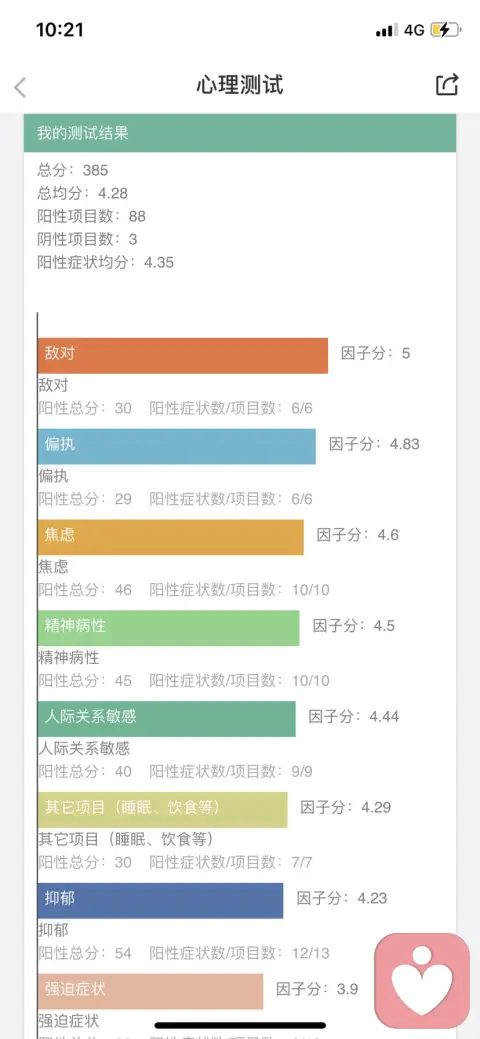This screenshot has width=480, height=1039.
Task: Tap the home indicator bar at bottom
Action: 240,1025
